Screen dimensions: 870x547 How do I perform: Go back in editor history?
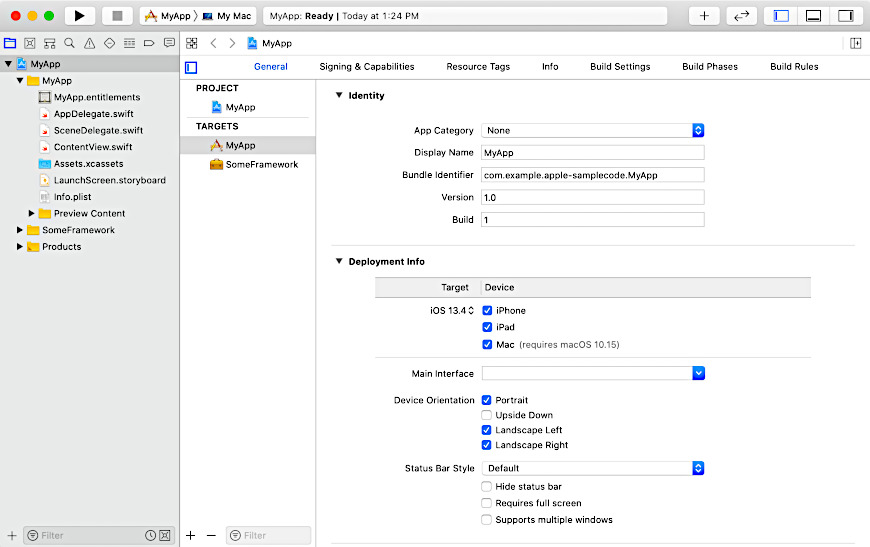point(214,43)
